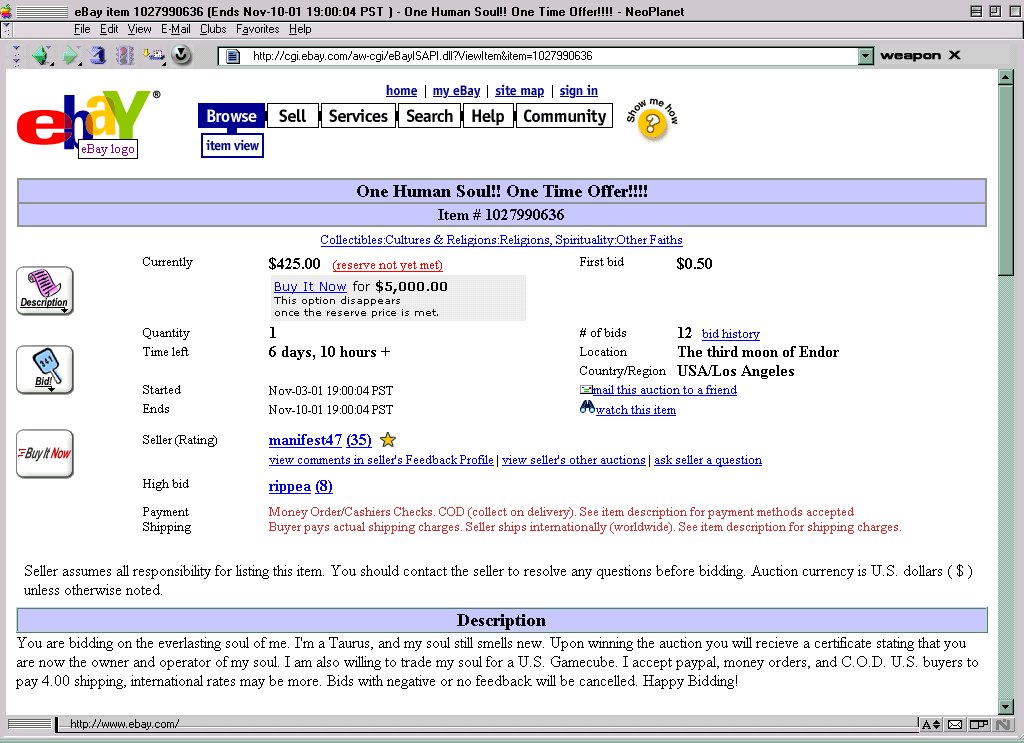Screen dimensions: 1024x743
Task: Open the Collectibles category breadcrumb link
Action: (501, 240)
